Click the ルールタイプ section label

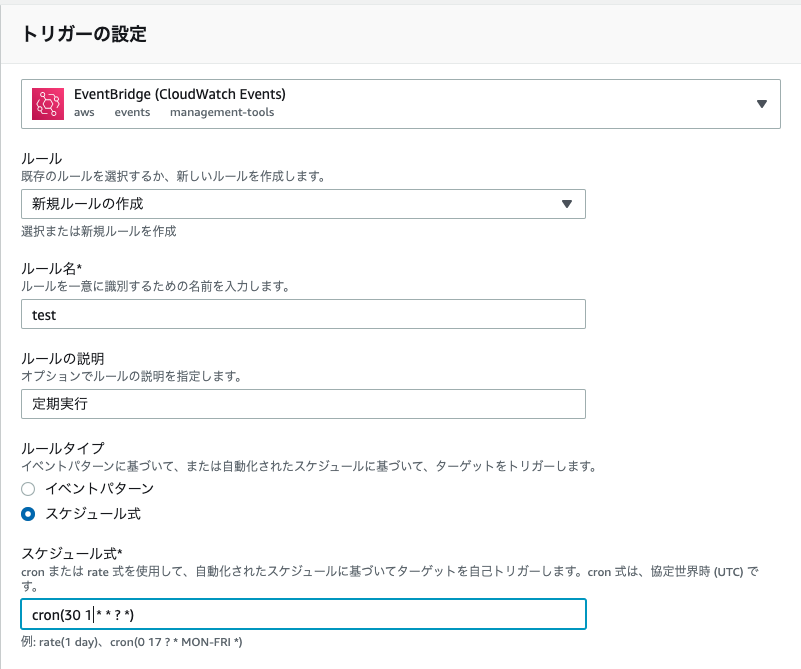point(63,448)
